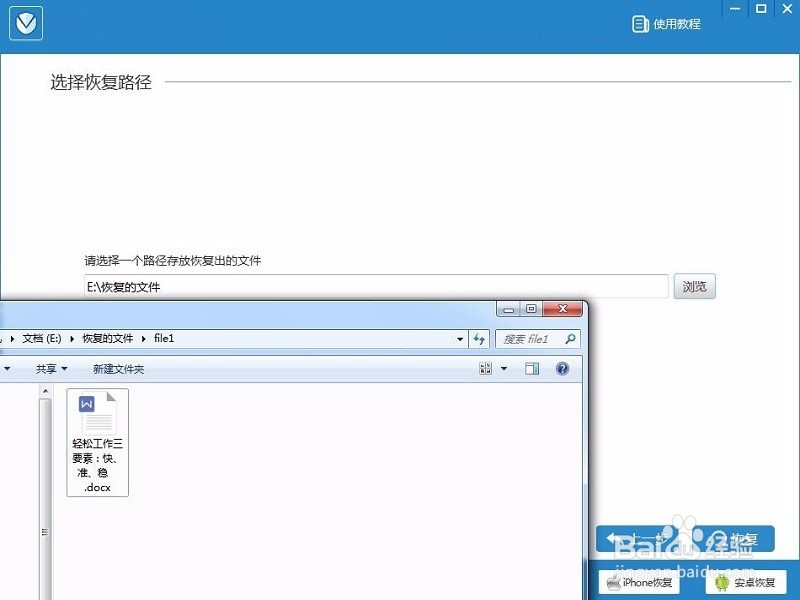
Task: Click the navigation pane scroll up arrow
Action: coord(45,391)
